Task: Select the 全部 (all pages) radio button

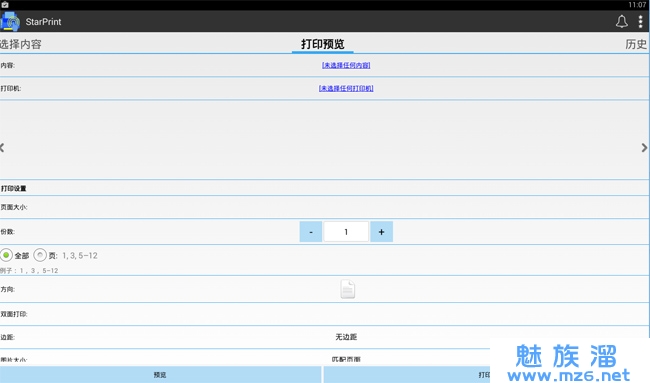Action: (6, 255)
